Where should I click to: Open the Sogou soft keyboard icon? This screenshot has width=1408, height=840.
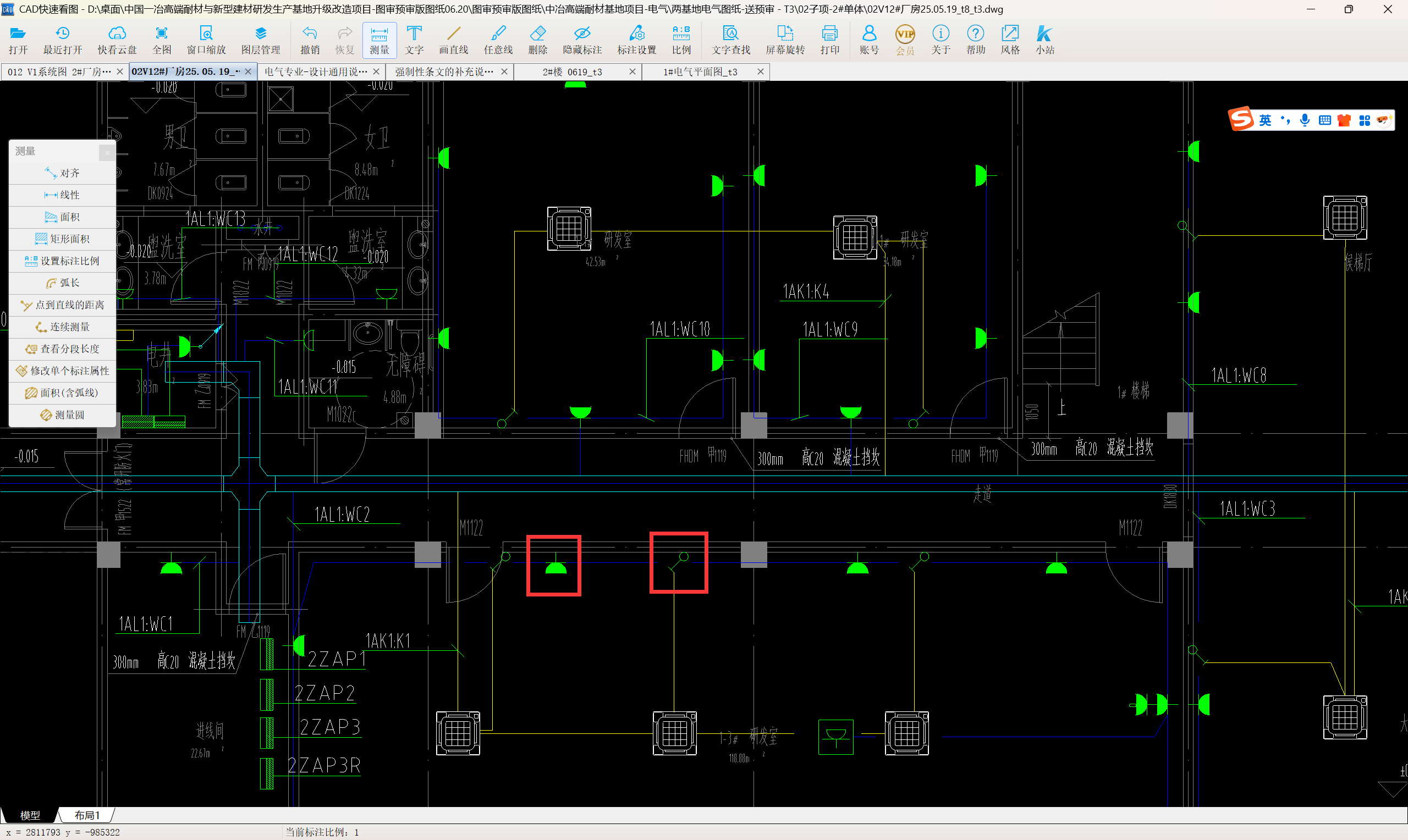pos(1325,120)
